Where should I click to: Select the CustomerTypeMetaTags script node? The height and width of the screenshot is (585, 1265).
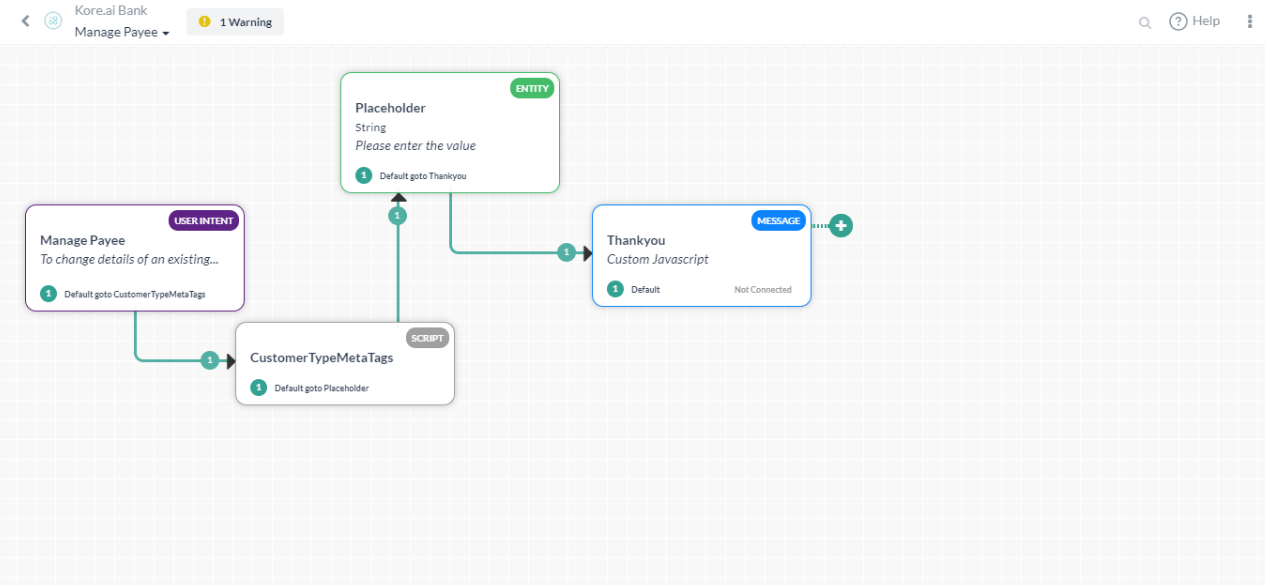[345, 358]
